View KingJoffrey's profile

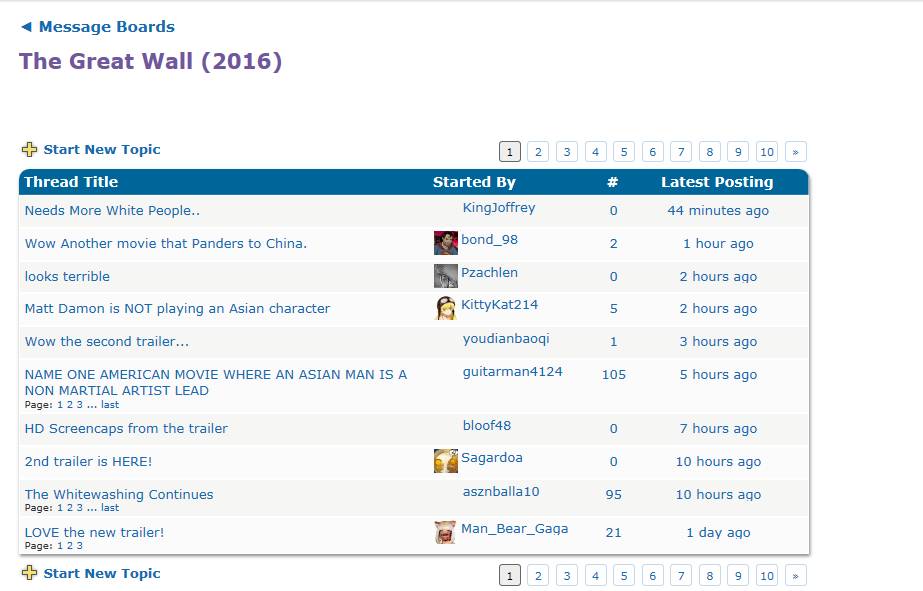[x=499, y=208]
